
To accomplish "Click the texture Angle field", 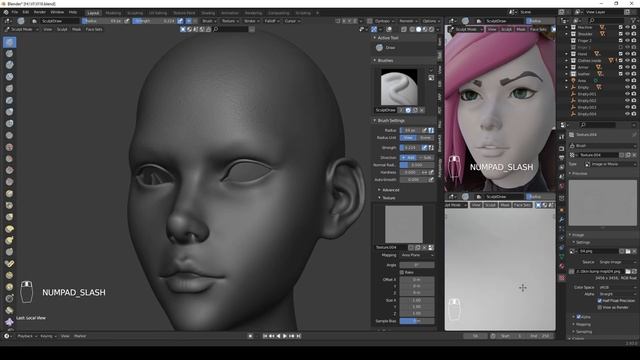I will [417, 265].
